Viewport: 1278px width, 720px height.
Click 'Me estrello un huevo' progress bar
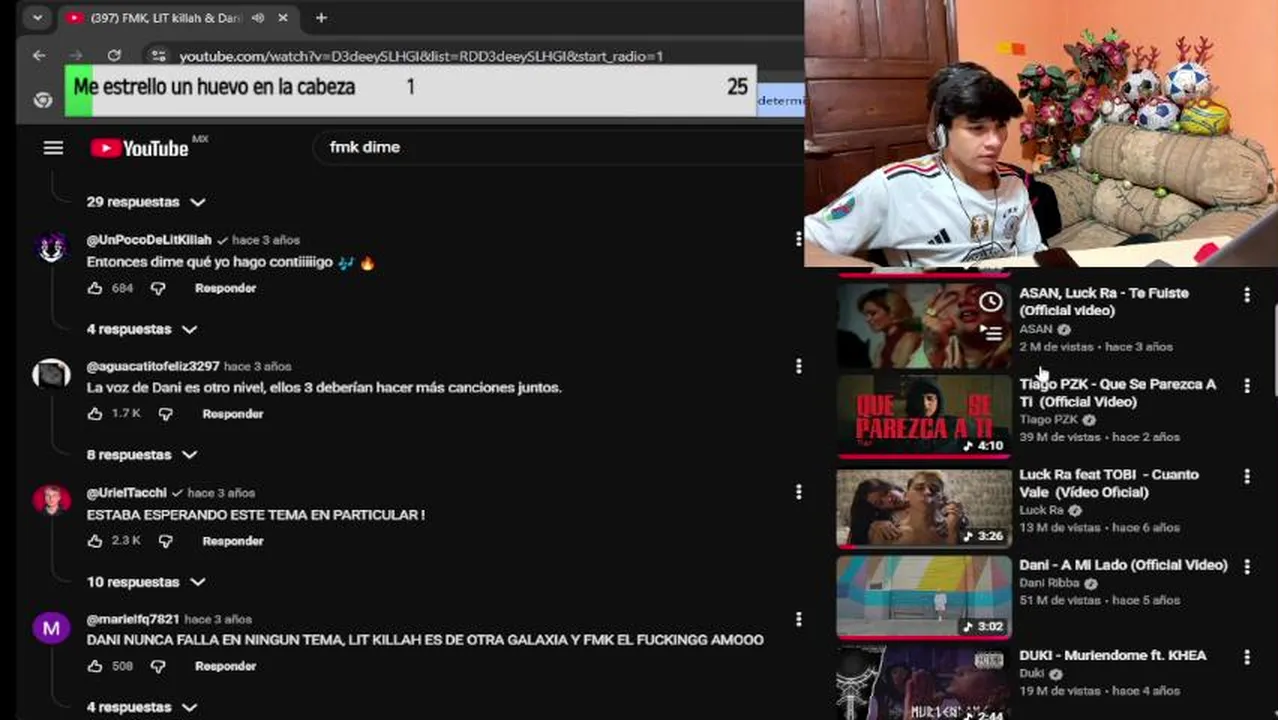tap(411, 90)
